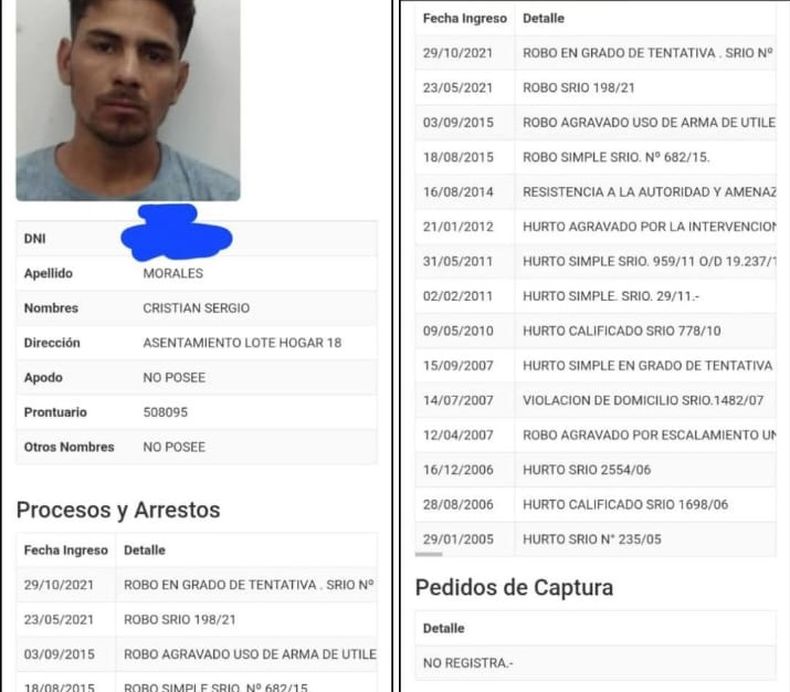The height and width of the screenshot is (692, 790).
Task: Click the Prontuario number 508095
Action: pos(165,412)
